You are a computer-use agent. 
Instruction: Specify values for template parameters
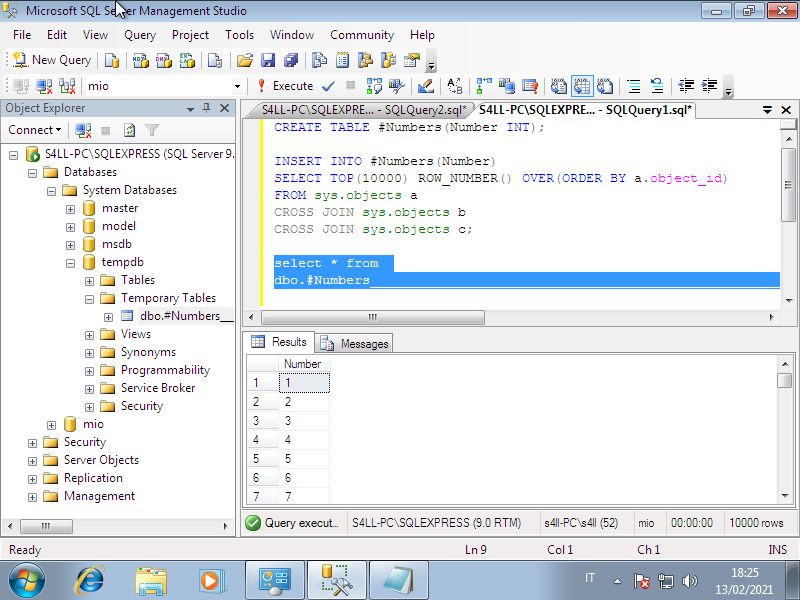coord(455,86)
